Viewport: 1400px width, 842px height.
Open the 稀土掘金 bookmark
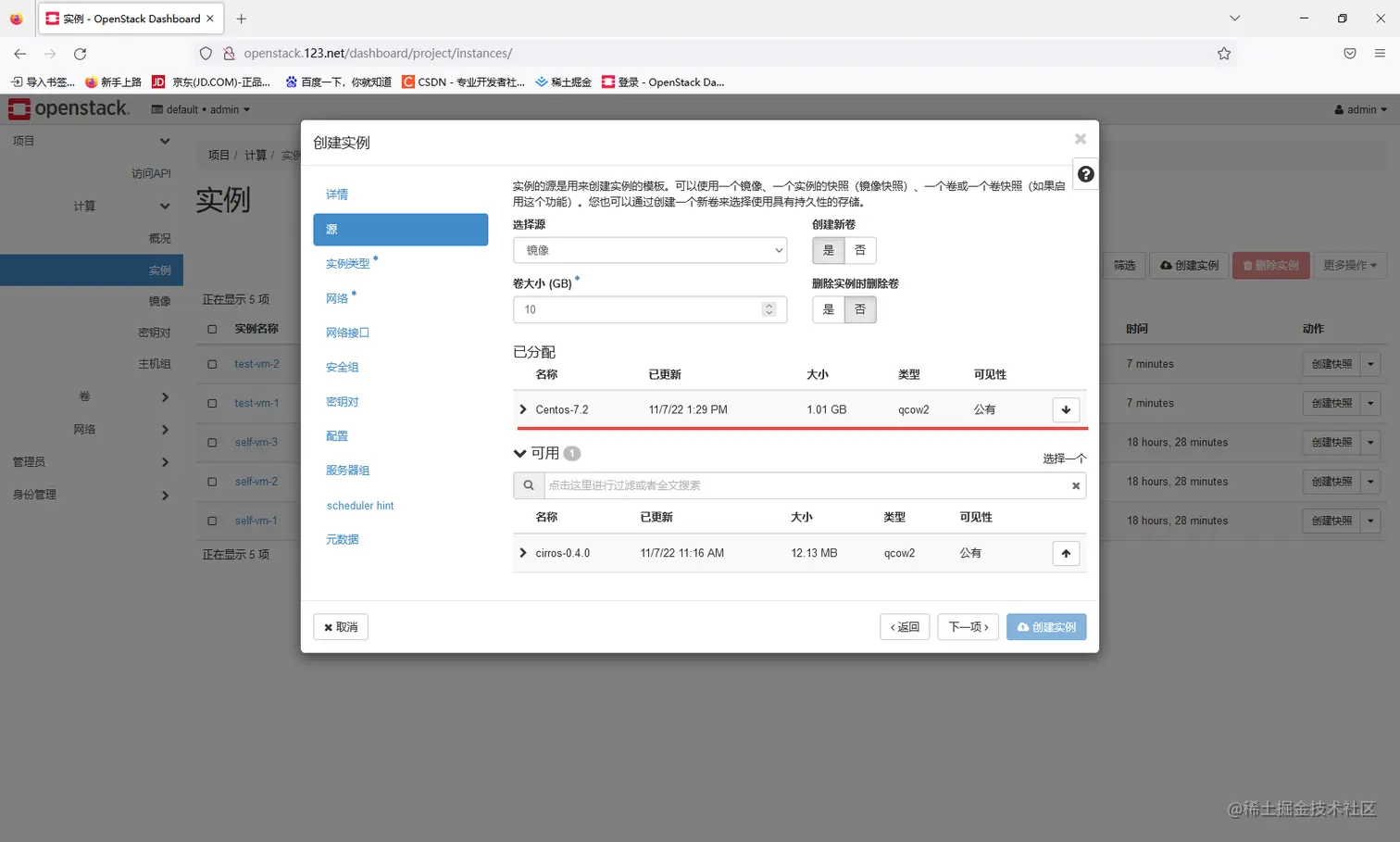coord(563,82)
